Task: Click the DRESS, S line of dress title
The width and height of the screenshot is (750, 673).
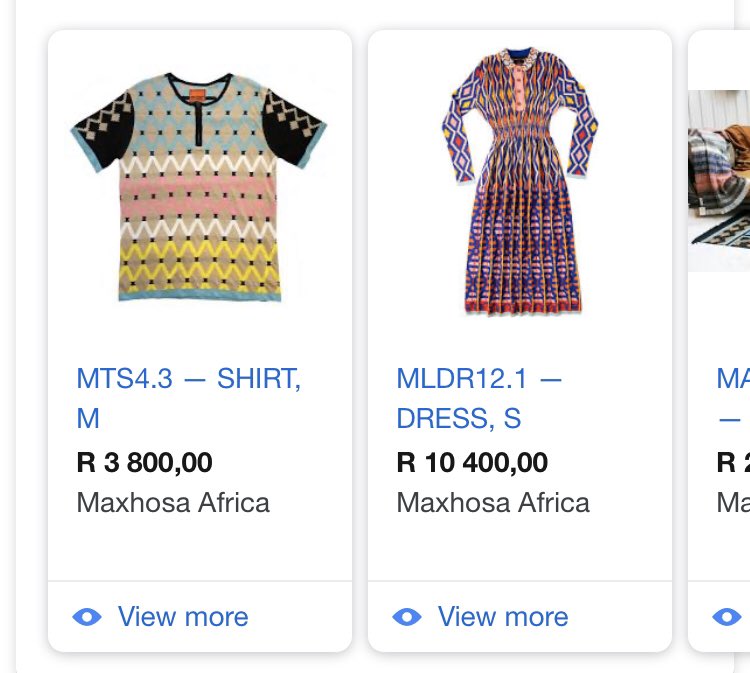Action: 459,419
